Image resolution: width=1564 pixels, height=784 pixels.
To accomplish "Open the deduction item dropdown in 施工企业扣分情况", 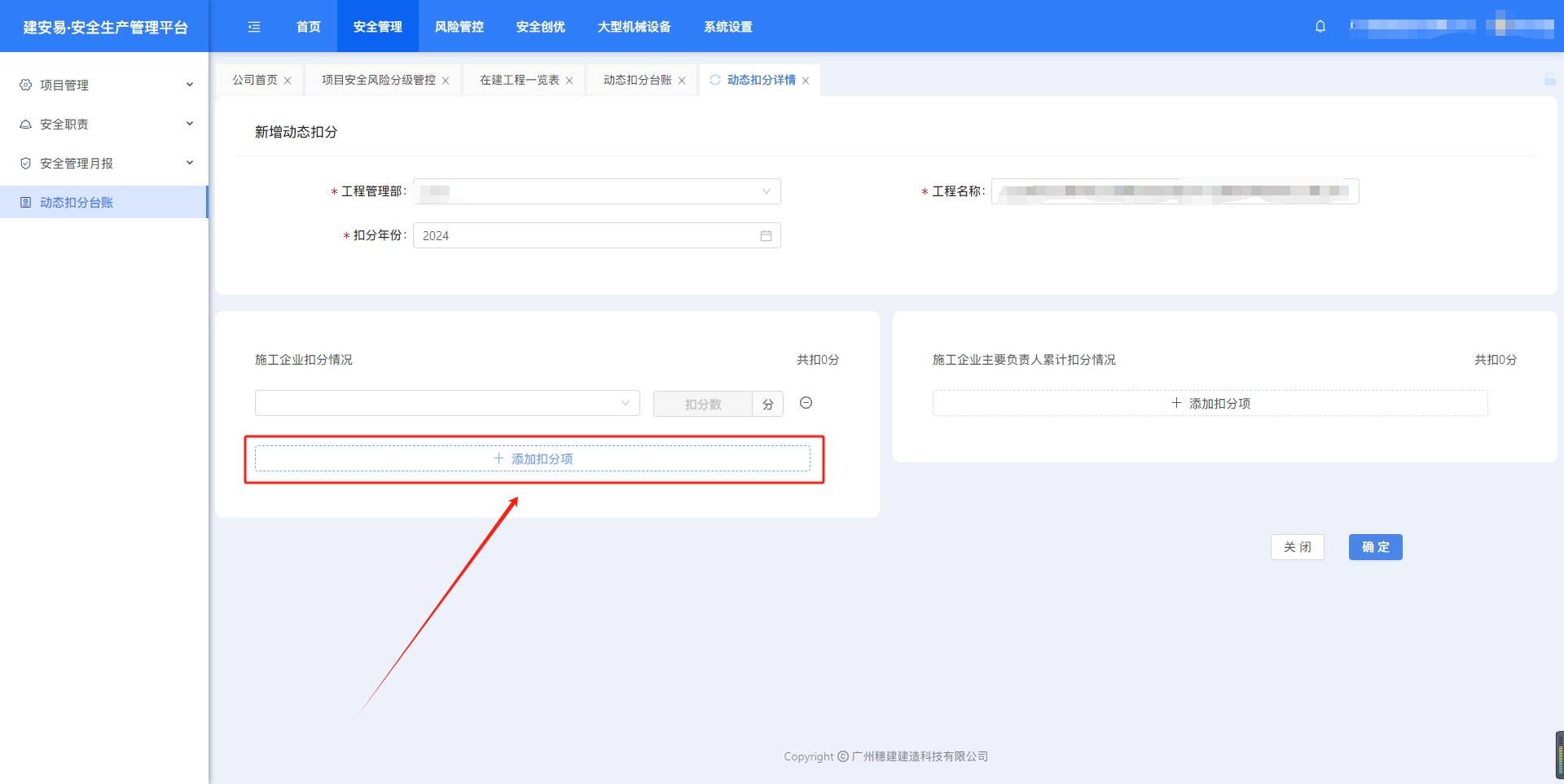I will 447,403.
